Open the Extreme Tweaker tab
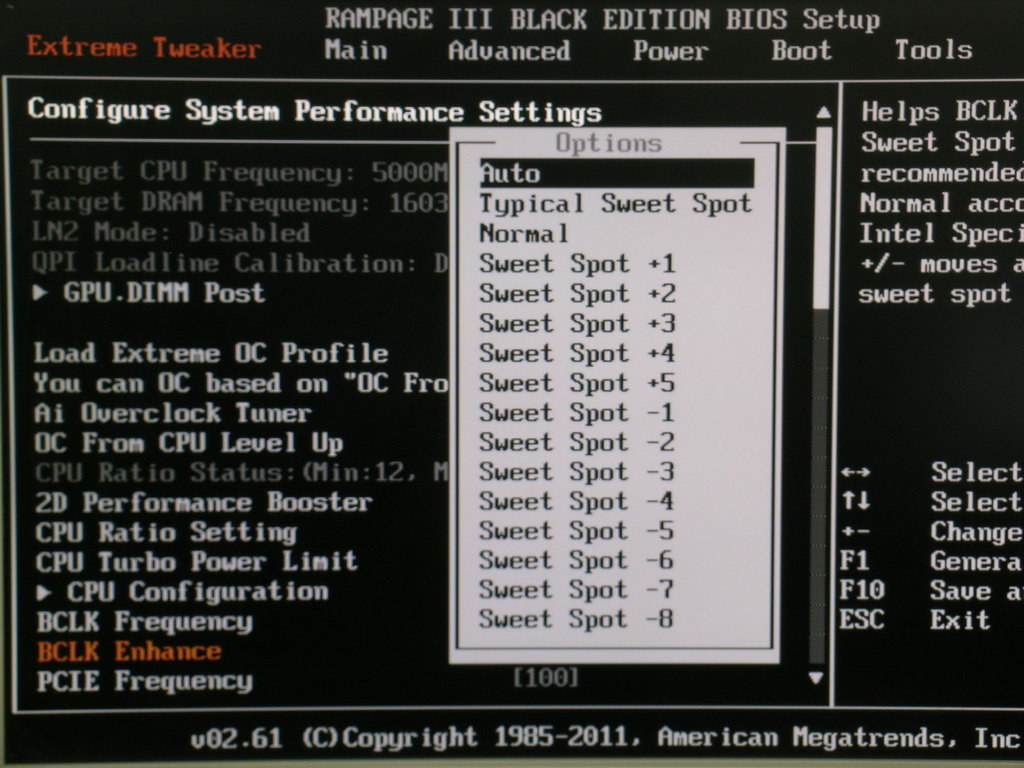This screenshot has width=1024, height=768. pyautogui.click(x=144, y=48)
